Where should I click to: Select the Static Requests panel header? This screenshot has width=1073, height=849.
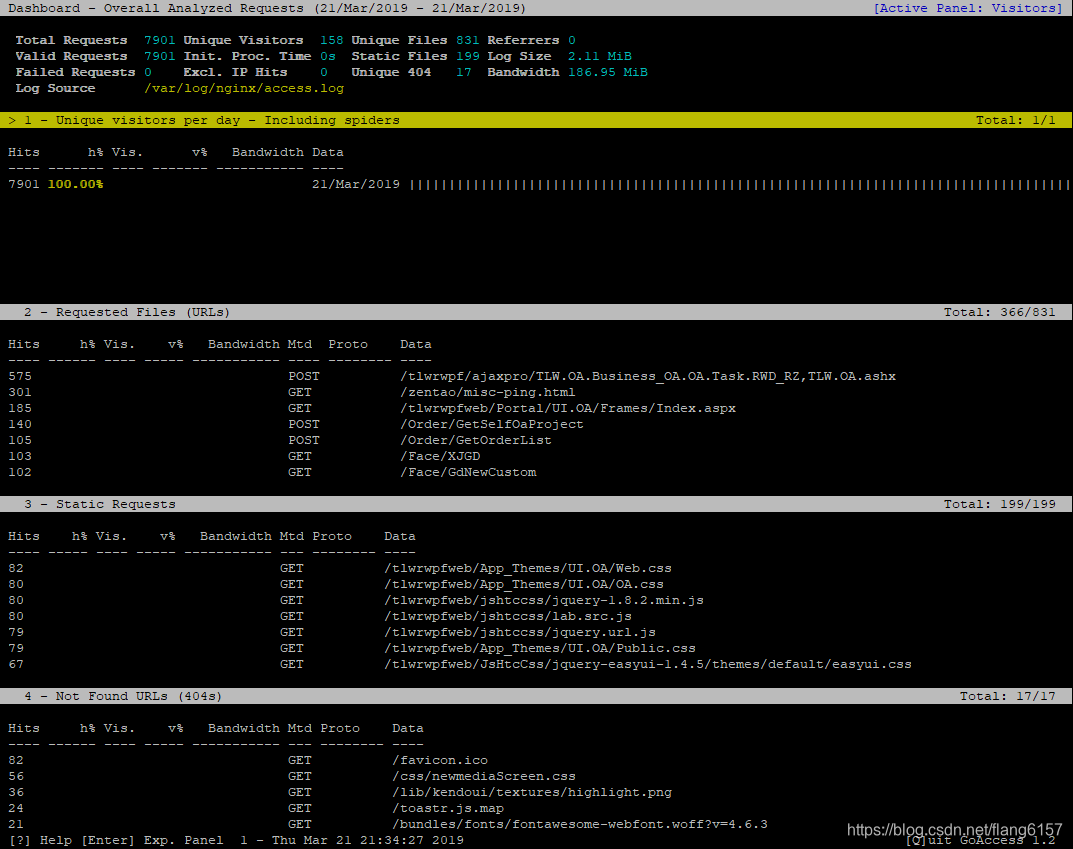click(x=536, y=504)
